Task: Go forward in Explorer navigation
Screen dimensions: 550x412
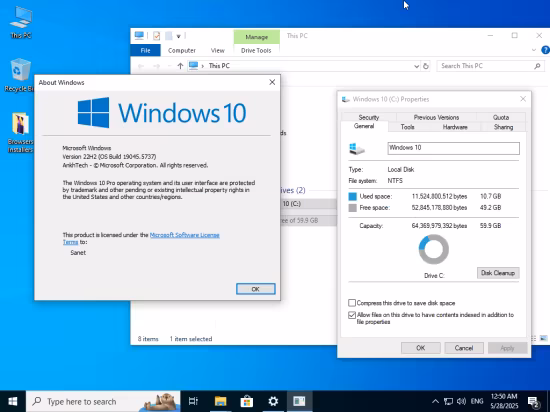Action: pyautogui.click(x=156, y=66)
